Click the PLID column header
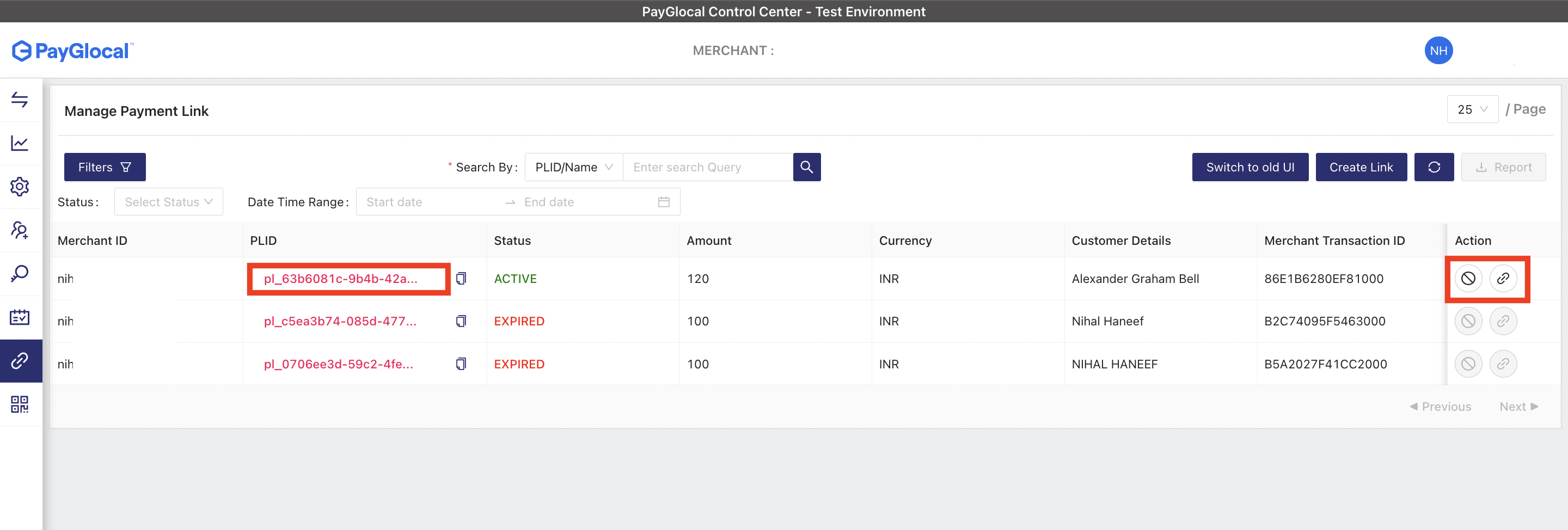 coord(263,241)
